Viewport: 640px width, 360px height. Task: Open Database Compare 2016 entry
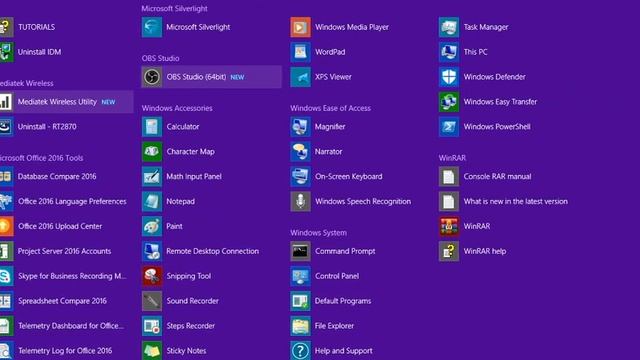coord(48,176)
